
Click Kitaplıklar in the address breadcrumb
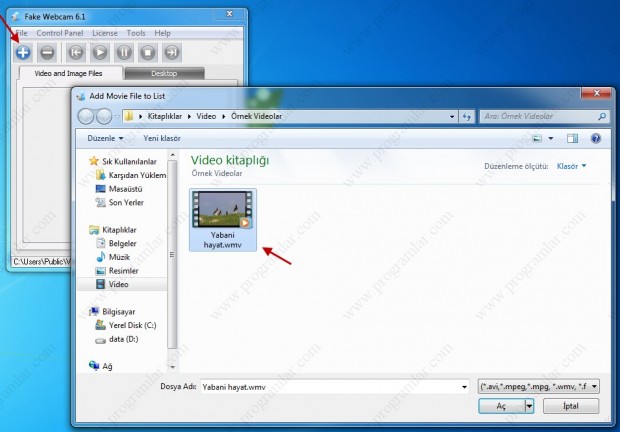coord(164,116)
